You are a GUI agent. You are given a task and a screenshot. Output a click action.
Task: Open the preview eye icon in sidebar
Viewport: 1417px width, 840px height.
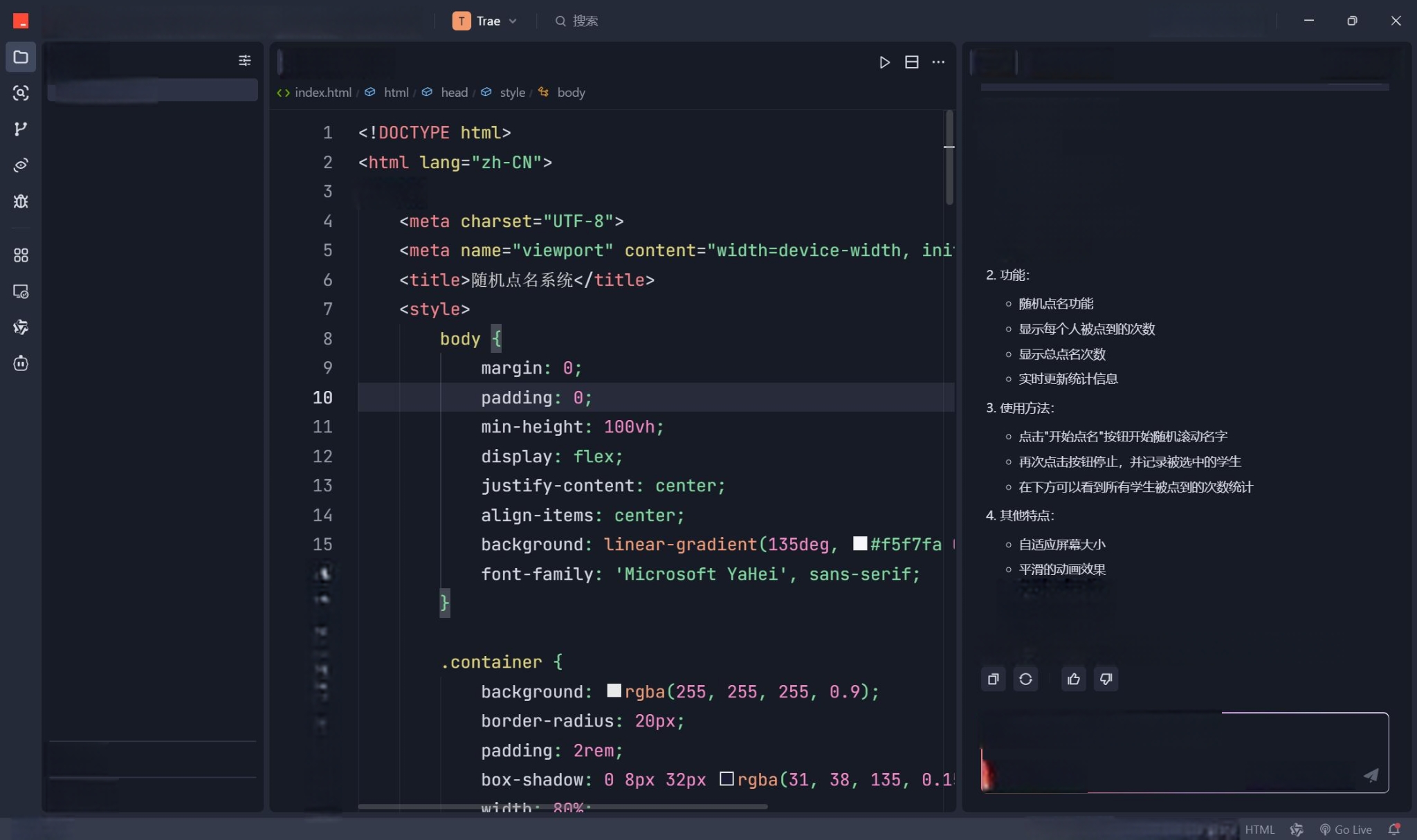pyautogui.click(x=21, y=165)
